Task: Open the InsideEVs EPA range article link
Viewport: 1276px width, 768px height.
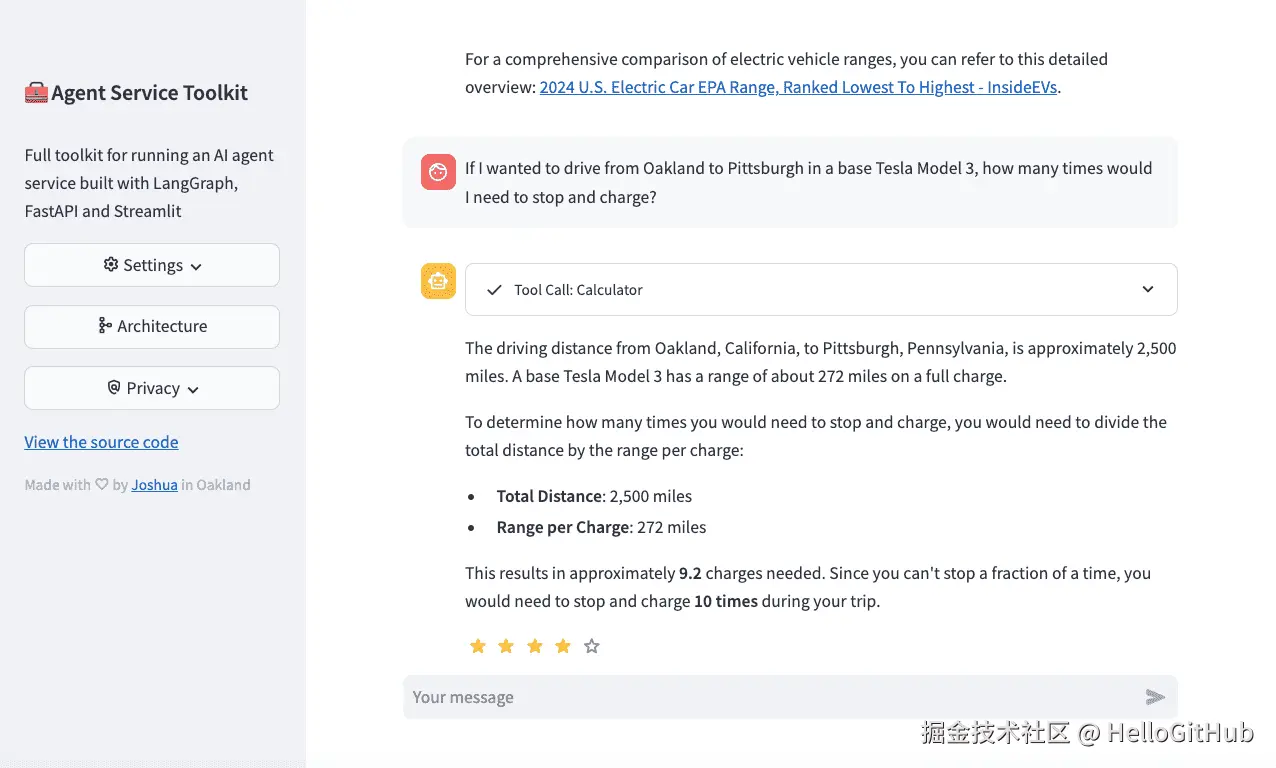Action: 798,87
